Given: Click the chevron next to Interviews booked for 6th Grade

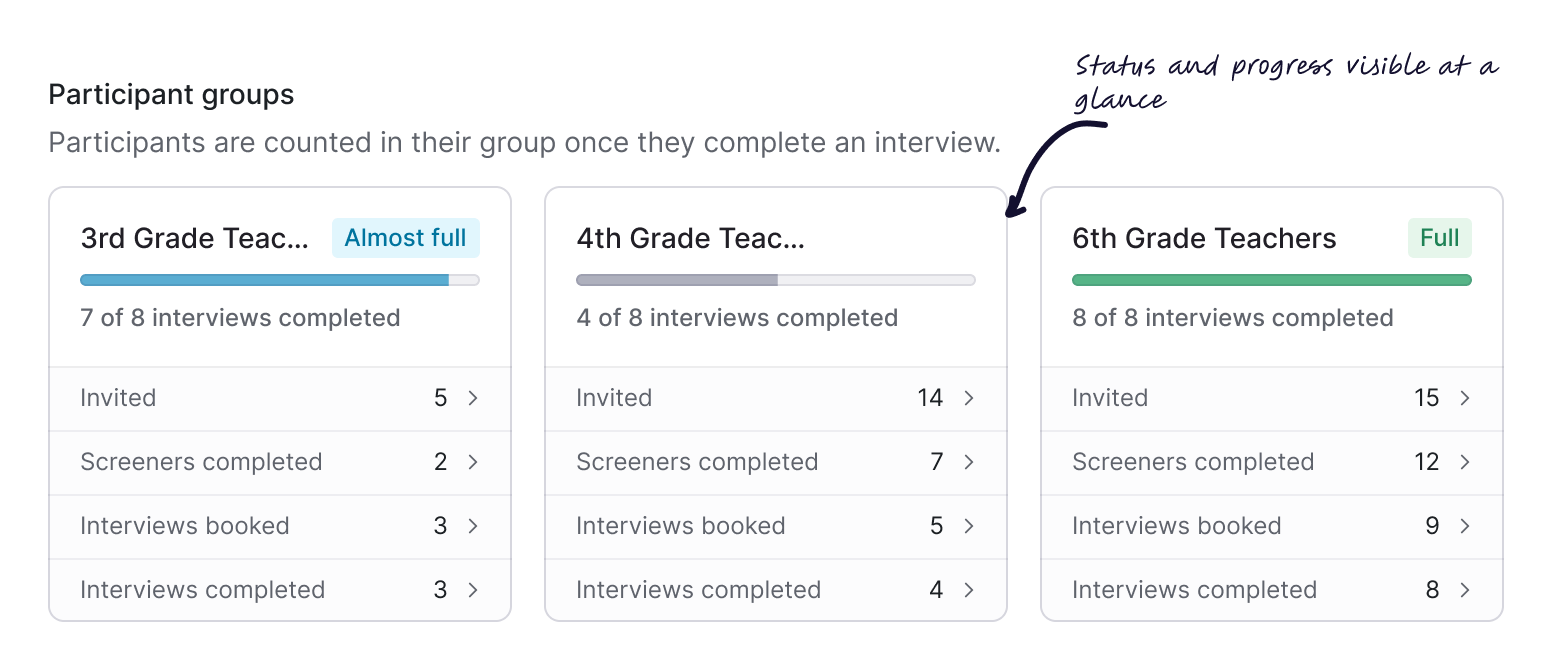Looking at the screenshot, I should click(x=1465, y=526).
